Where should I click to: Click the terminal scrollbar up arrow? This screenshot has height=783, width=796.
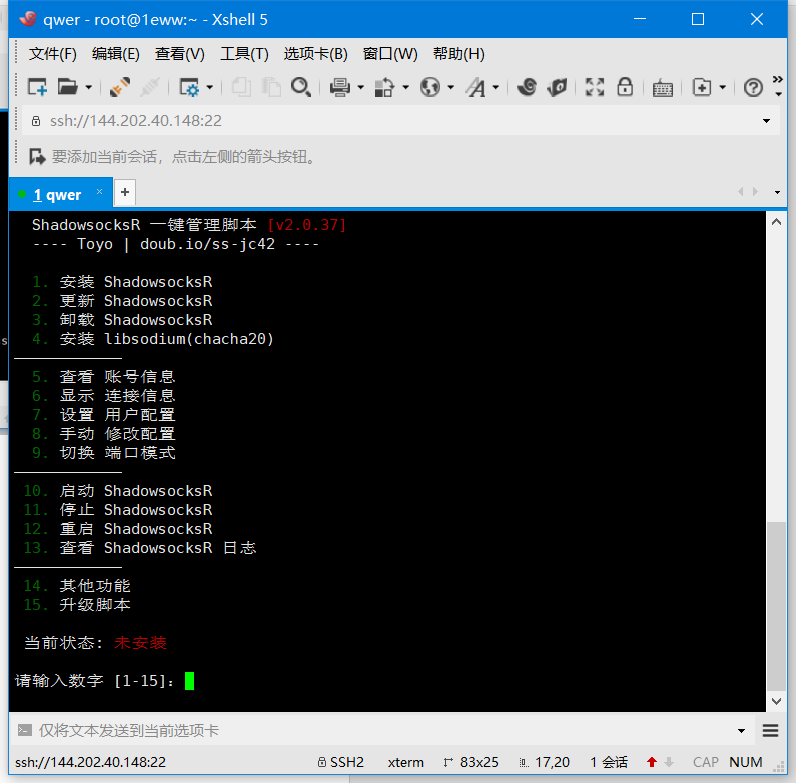(776, 222)
